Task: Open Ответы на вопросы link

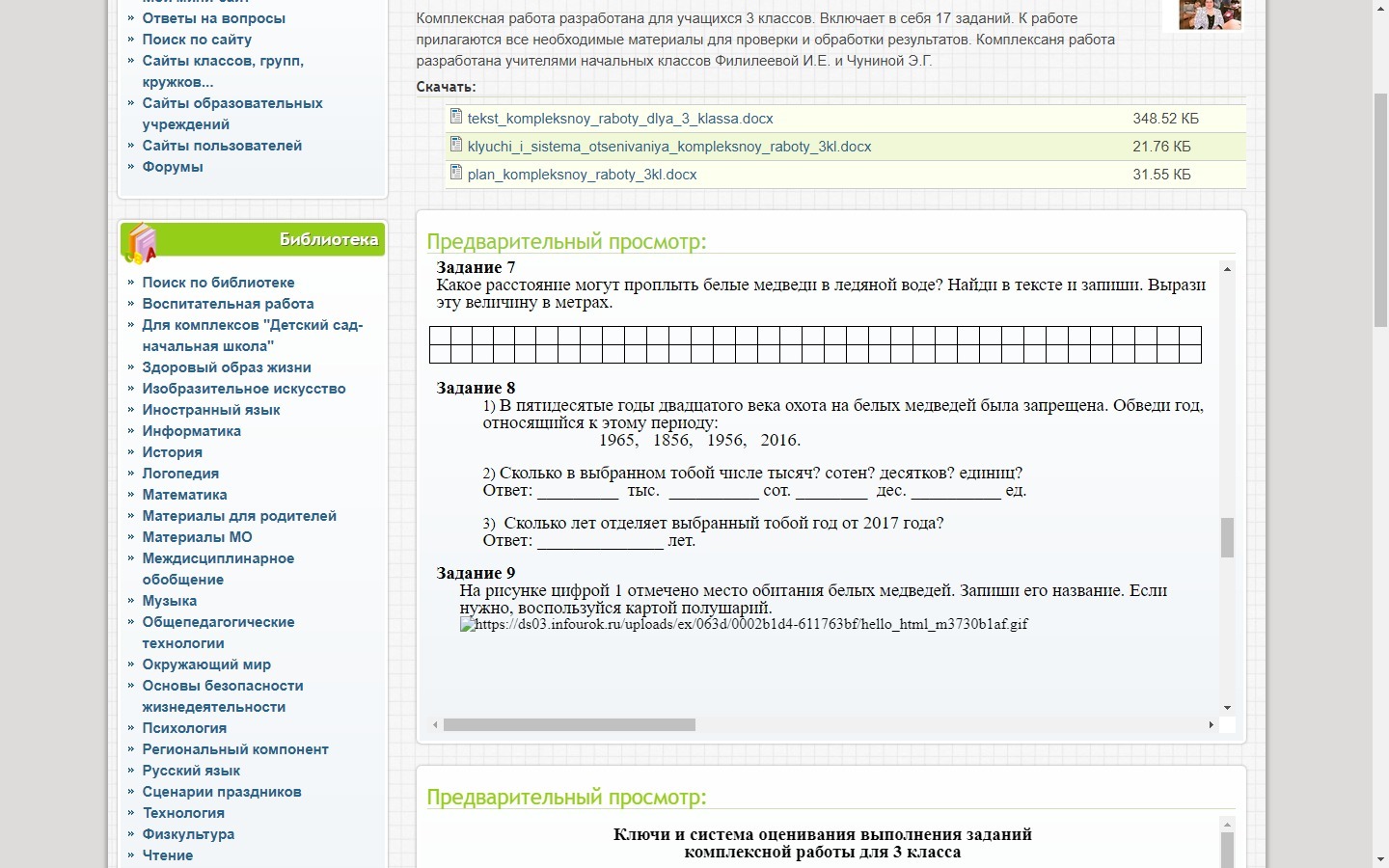Action: [x=213, y=18]
